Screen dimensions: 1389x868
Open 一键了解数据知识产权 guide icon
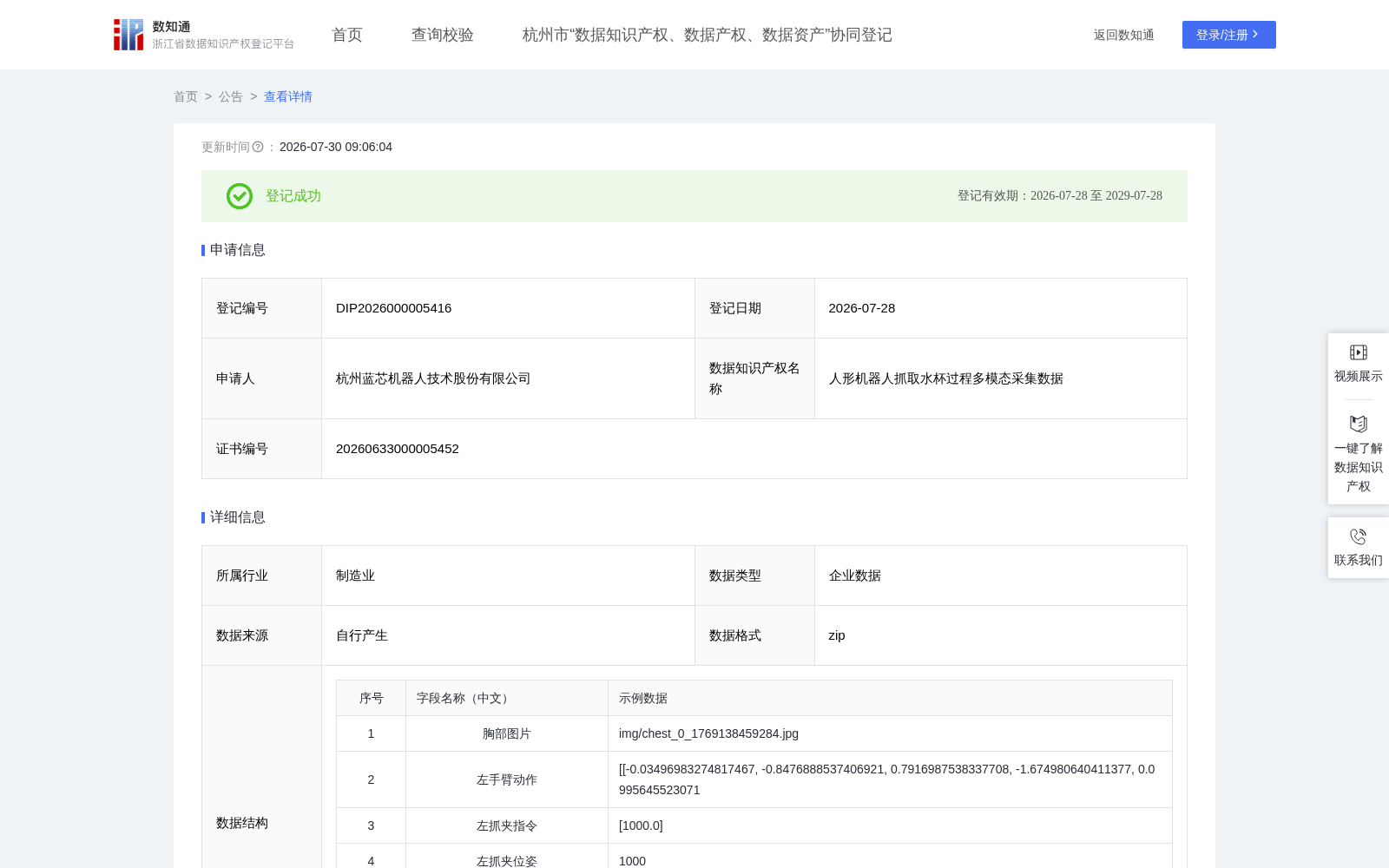point(1359,424)
